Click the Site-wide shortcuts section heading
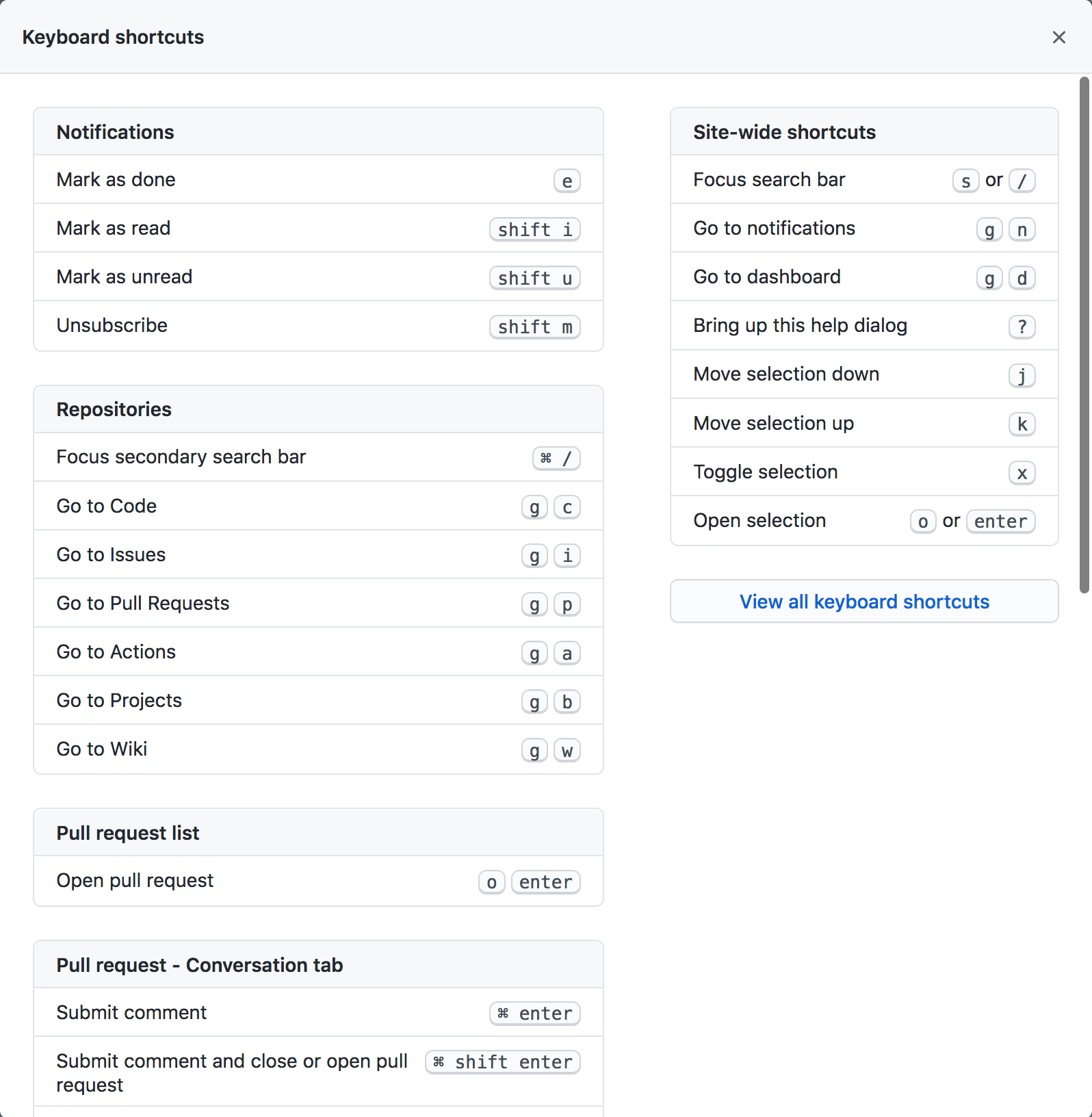The image size is (1092, 1117). point(784,132)
